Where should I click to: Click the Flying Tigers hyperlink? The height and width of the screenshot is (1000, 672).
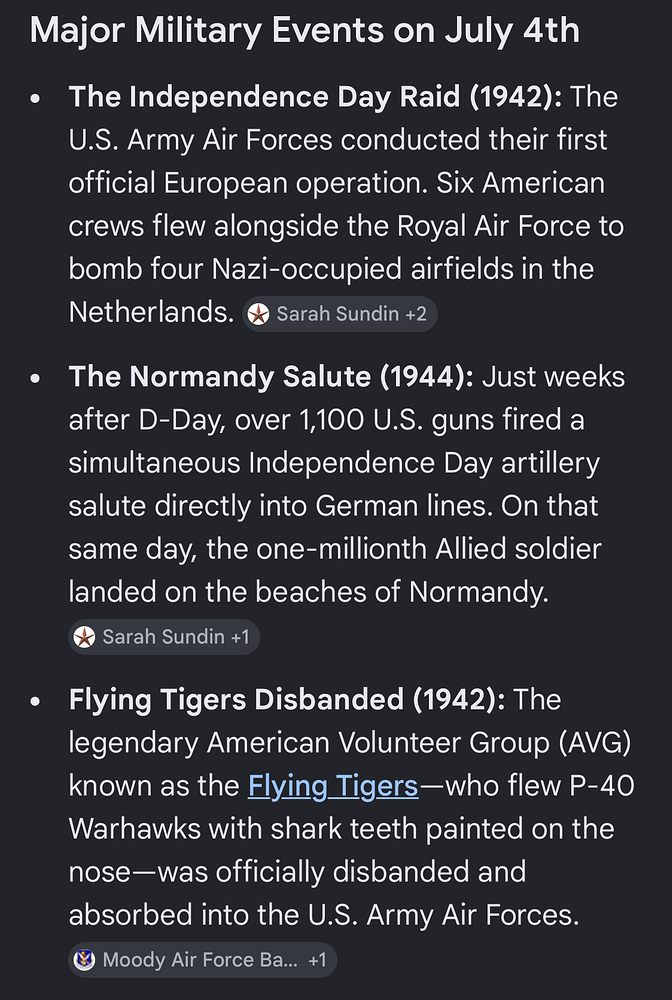[333, 785]
